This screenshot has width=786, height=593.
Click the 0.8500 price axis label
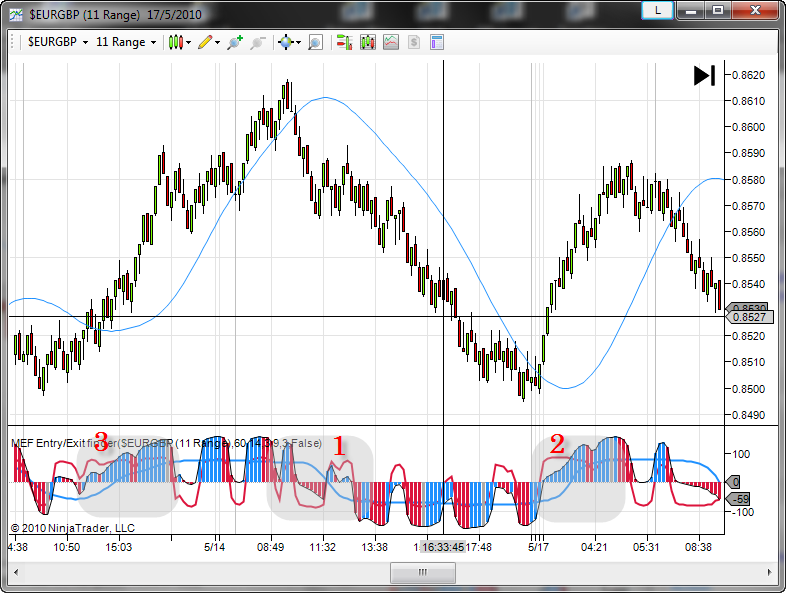point(748,389)
